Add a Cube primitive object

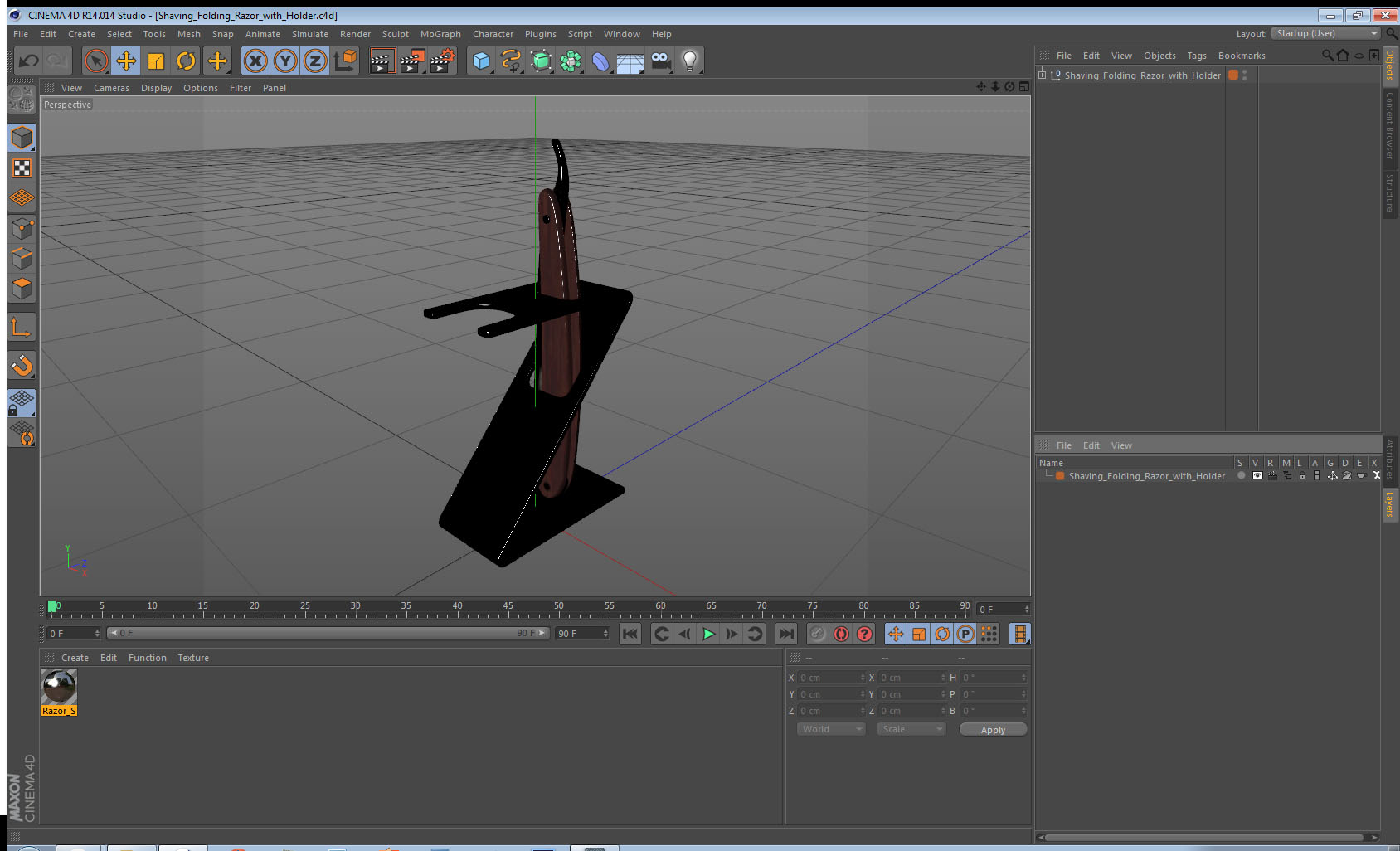tap(481, 61)
